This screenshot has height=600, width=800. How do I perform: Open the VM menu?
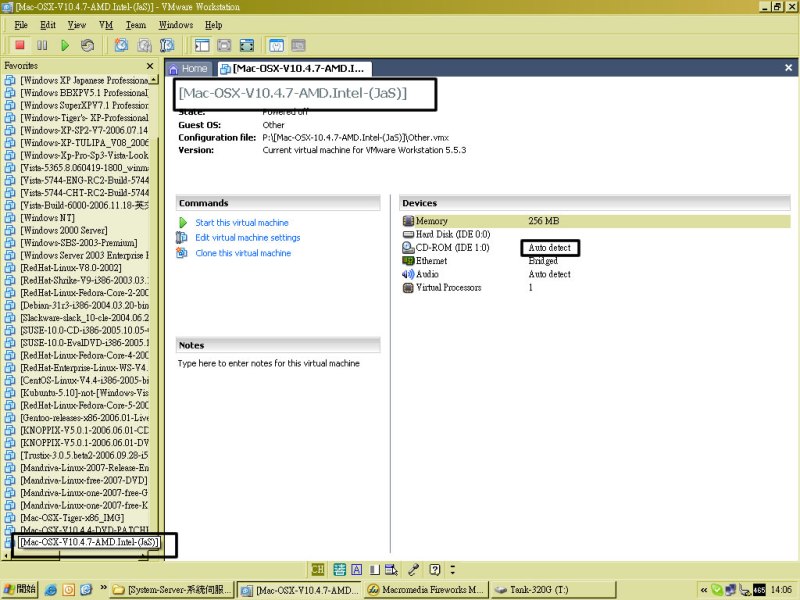click(x=106, y=25)
